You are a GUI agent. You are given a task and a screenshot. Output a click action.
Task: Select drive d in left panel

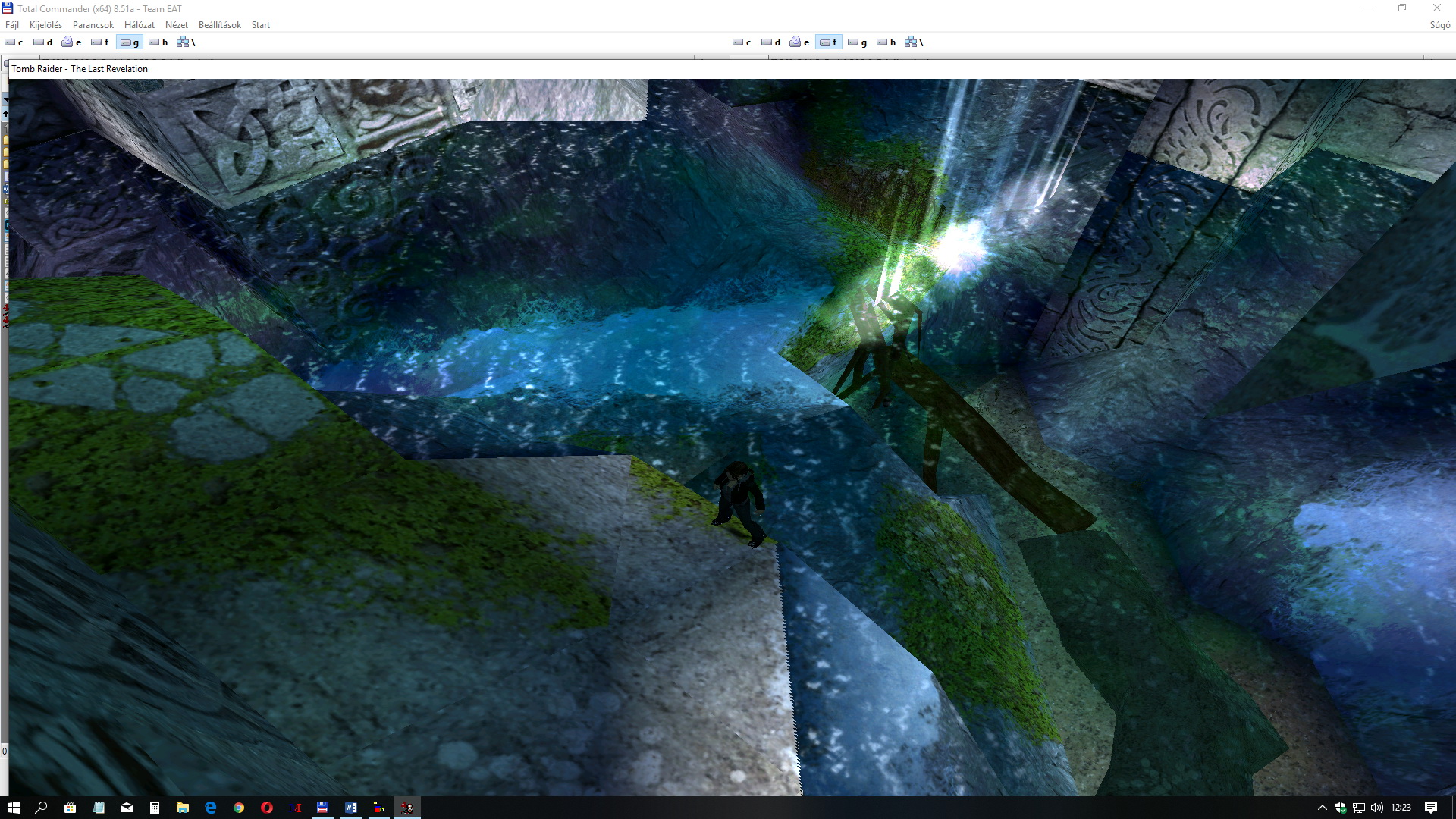43,42
